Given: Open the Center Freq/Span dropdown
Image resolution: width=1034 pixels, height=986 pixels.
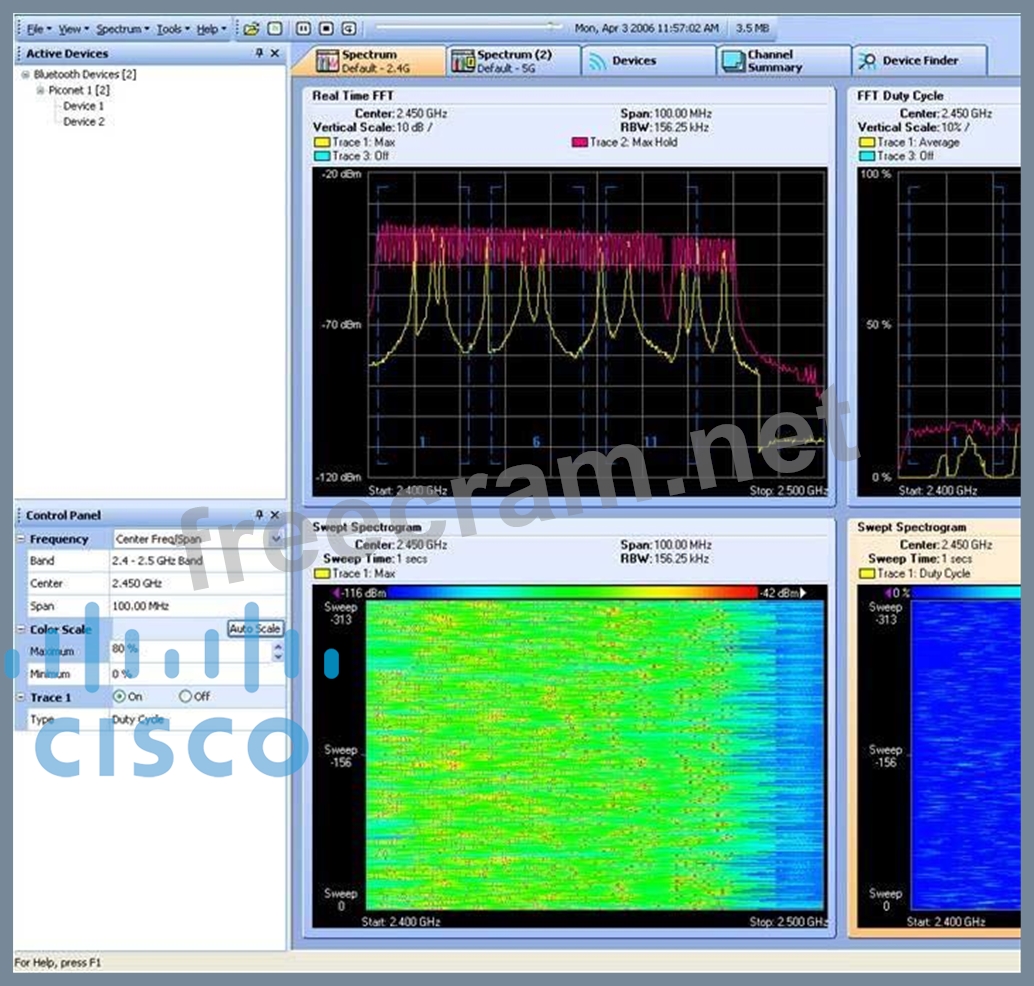Looking at the screenshot, I should click(276, 539).
